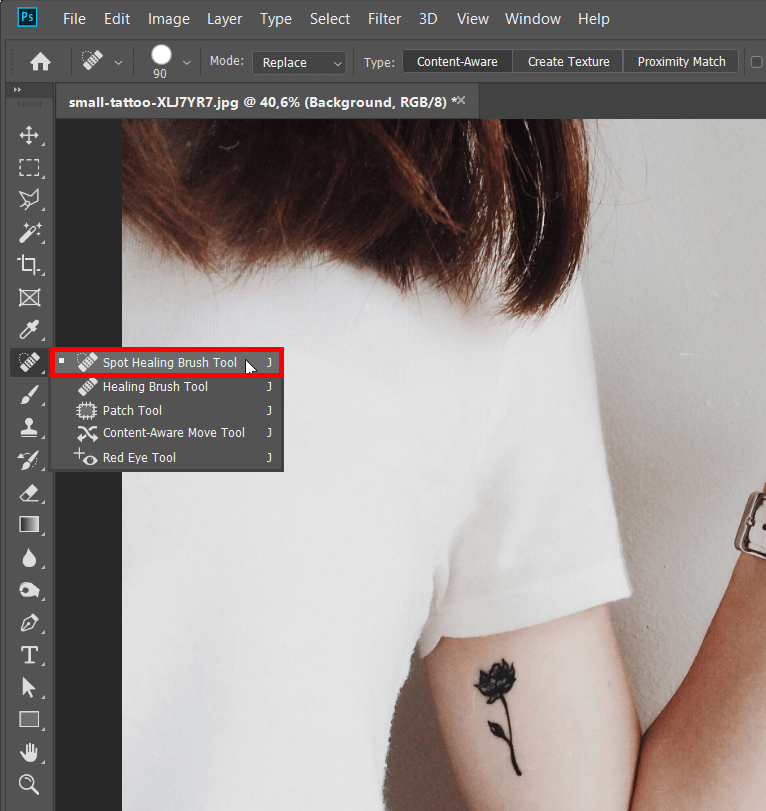Image resolution: width=766 pixels, height=811 pixels.
Task: Choose Proximity Match healing type
Action: tap(681, 62)
